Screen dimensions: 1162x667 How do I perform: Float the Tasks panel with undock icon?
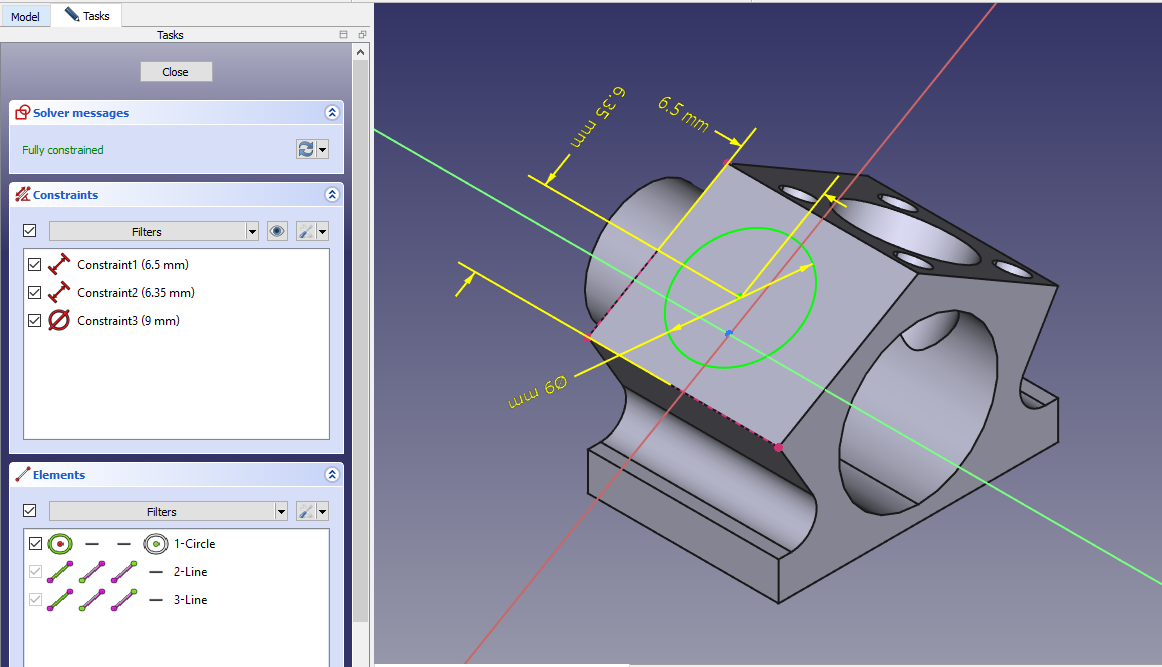pos(361,35)
